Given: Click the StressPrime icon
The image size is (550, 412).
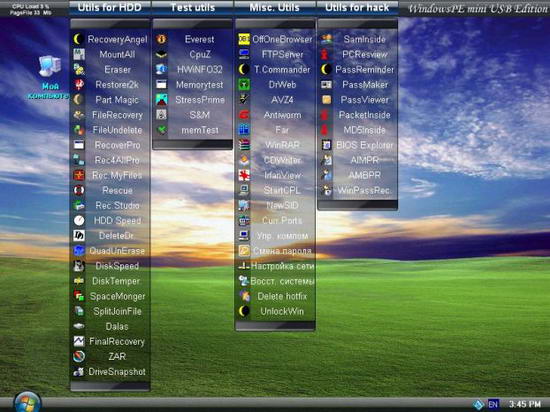Looking at the screenshot, I should (x=161, y=100).
